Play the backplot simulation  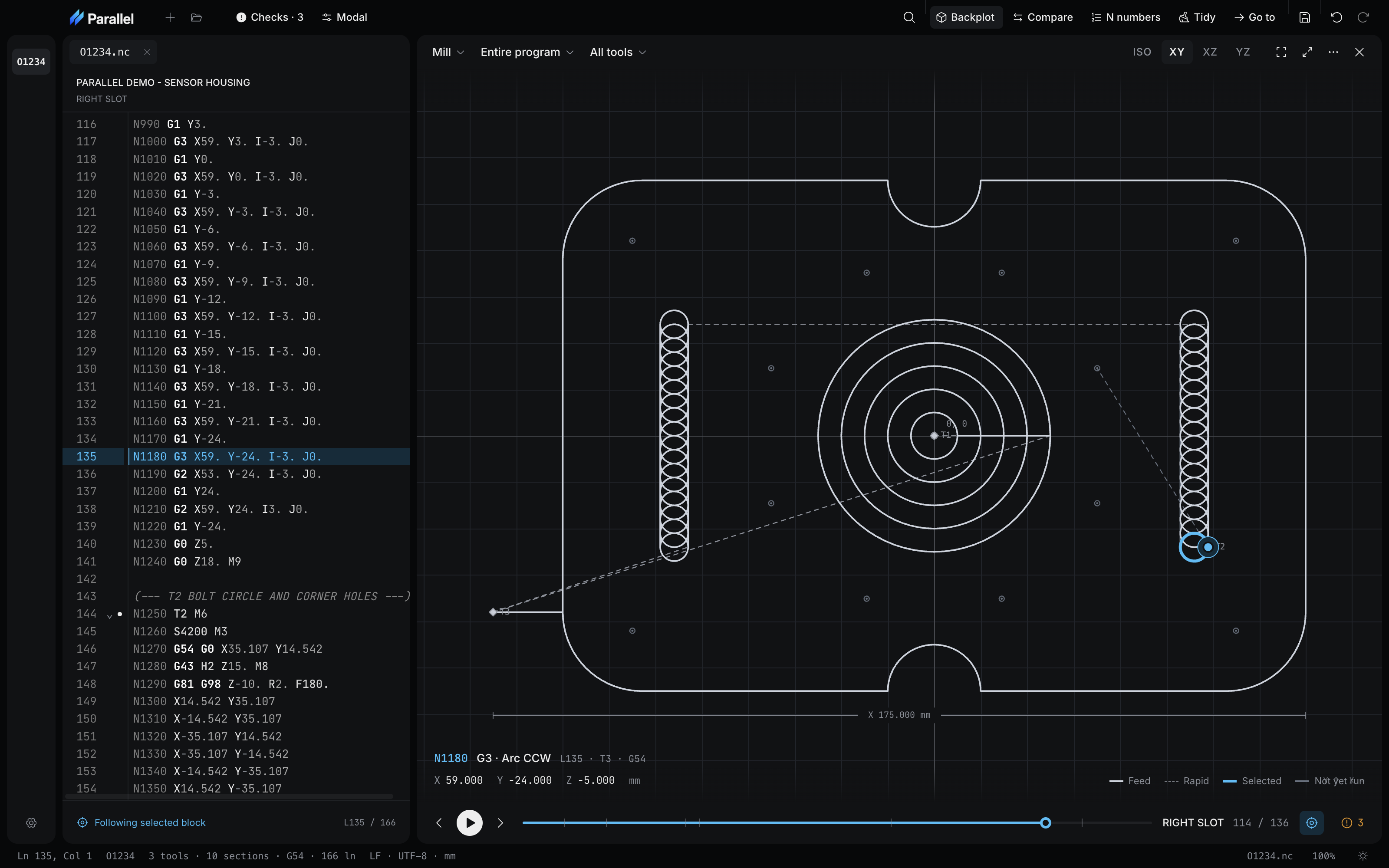click(x=470, y=823)
